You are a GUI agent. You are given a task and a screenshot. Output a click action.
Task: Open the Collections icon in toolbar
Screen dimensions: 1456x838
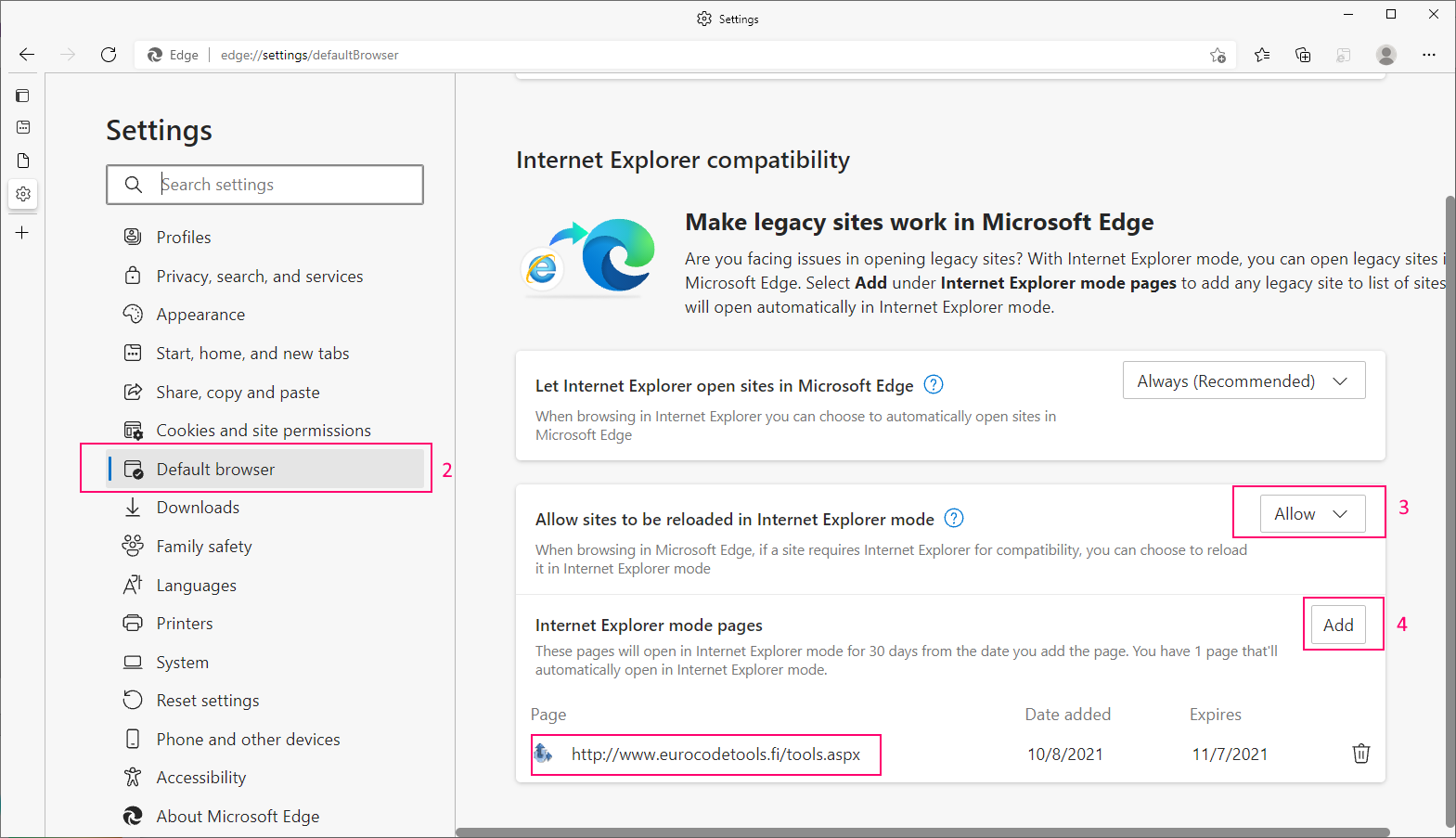point(1303,55)
